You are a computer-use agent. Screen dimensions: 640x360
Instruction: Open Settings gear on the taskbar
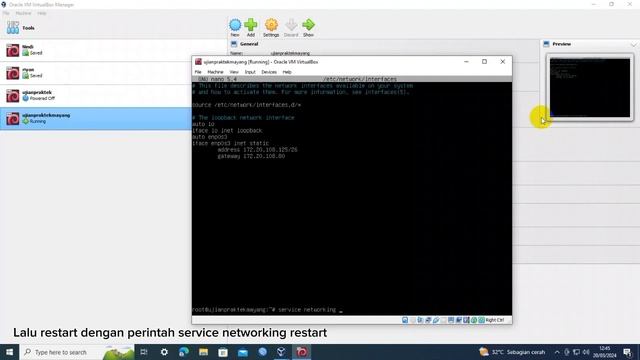tap(164, 352)
